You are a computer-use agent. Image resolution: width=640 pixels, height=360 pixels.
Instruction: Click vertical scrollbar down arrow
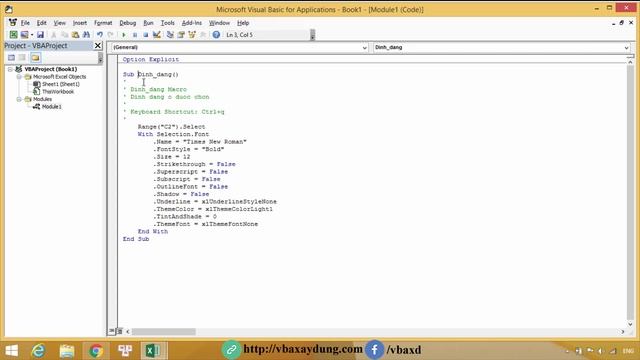[630, 324]
